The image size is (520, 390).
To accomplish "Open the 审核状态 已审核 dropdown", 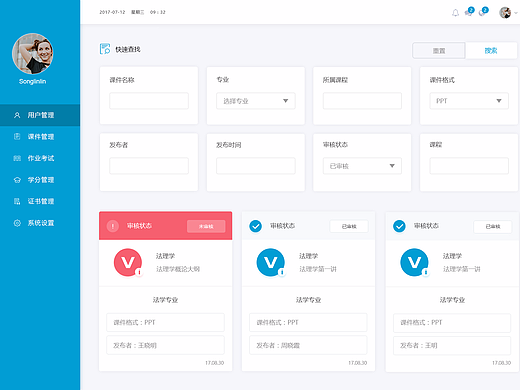I will (x=362, y=166).
